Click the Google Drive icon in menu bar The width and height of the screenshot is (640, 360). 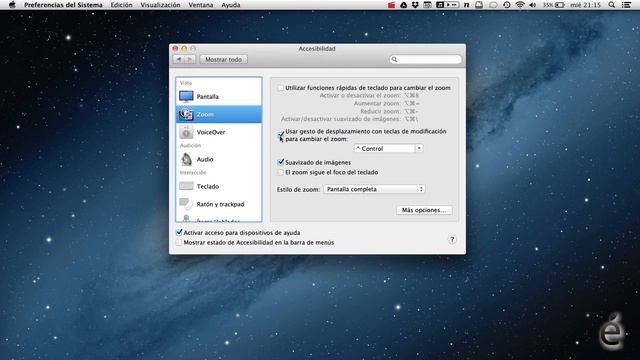403,5
